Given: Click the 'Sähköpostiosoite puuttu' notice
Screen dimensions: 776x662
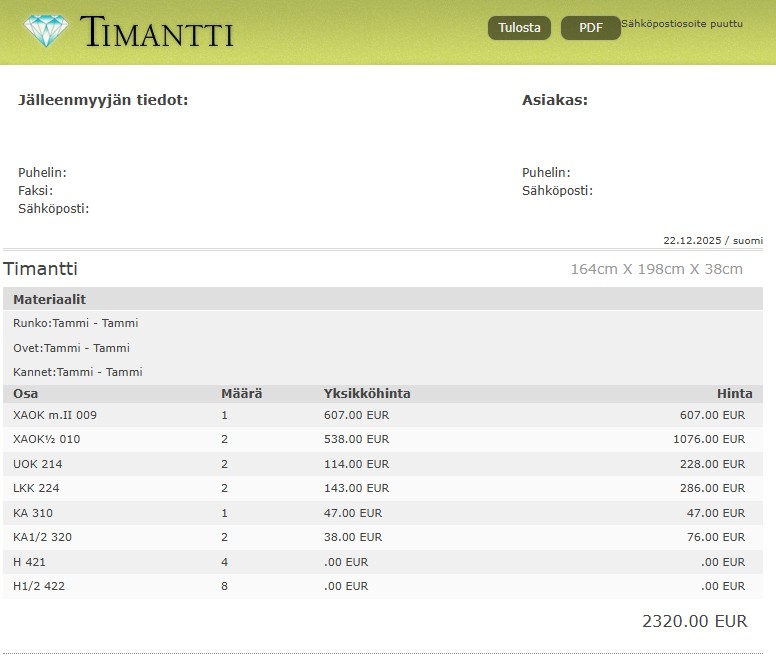Looking at the screenshot, I should [682, 23].
